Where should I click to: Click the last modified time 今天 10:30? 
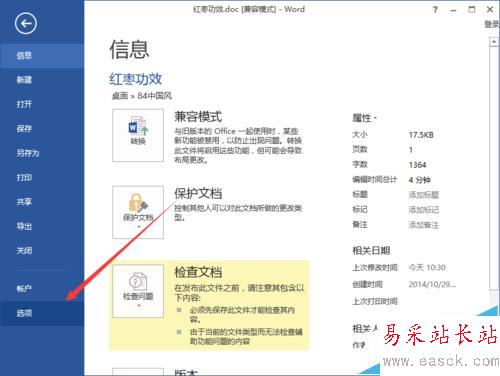coord(427,268)
